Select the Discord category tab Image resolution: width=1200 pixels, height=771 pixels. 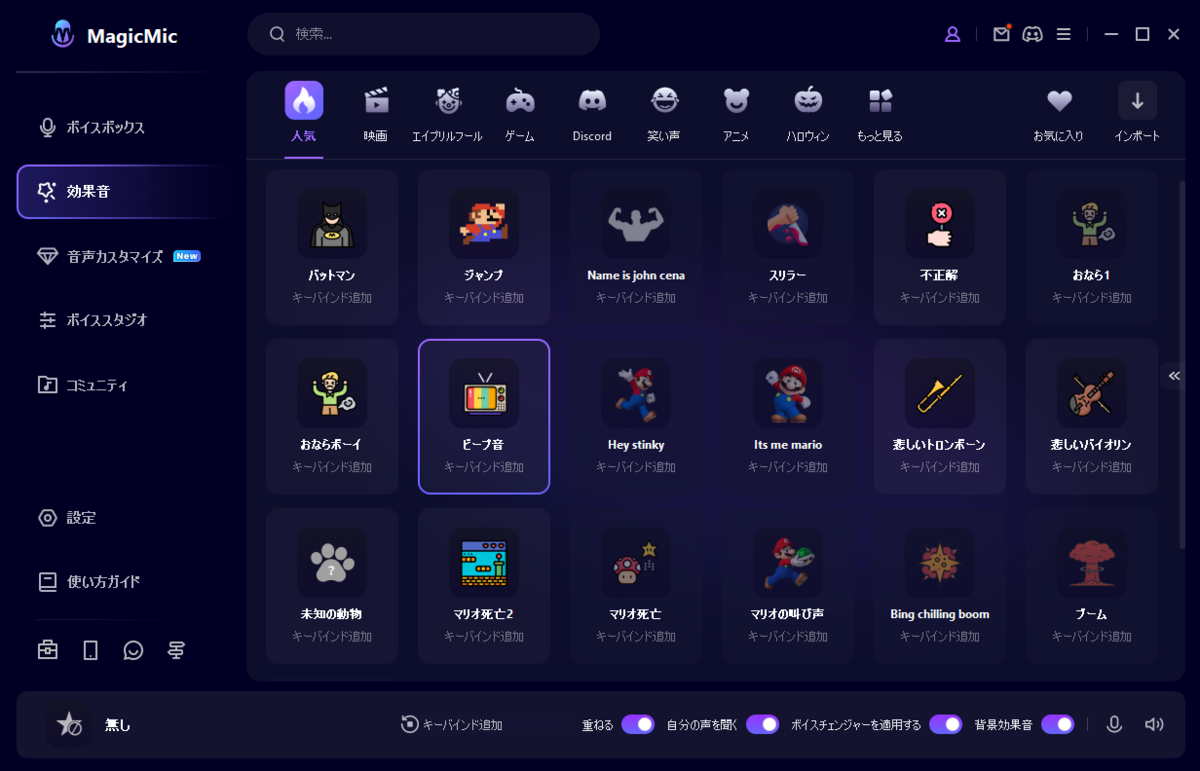(592, 113)
